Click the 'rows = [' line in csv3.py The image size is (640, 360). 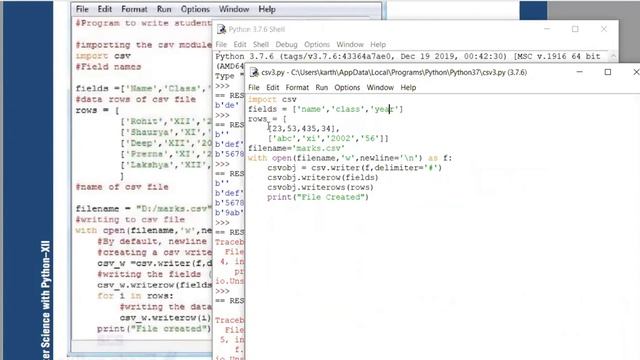click(x=267, y=119)
